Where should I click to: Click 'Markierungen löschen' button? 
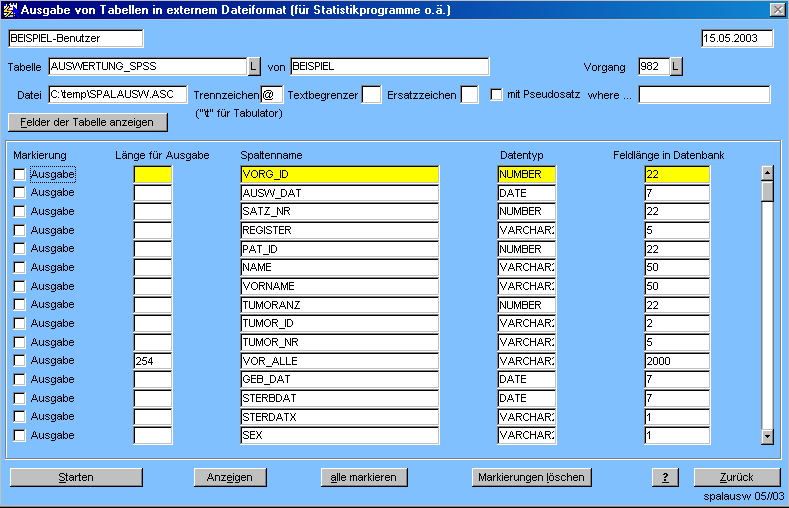point(532,477)
